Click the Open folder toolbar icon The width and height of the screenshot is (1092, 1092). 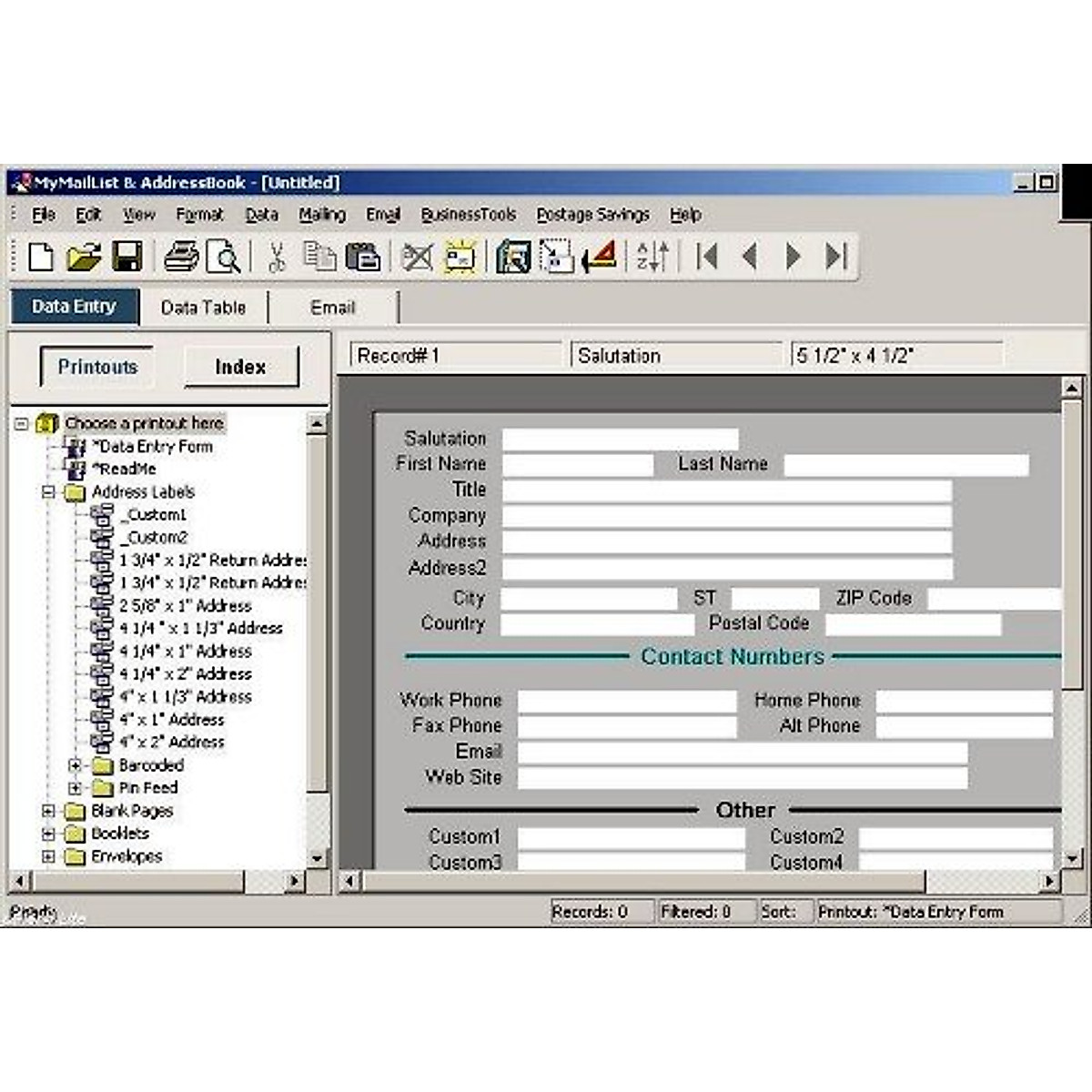pyautogui.click(x=84, y=258)
